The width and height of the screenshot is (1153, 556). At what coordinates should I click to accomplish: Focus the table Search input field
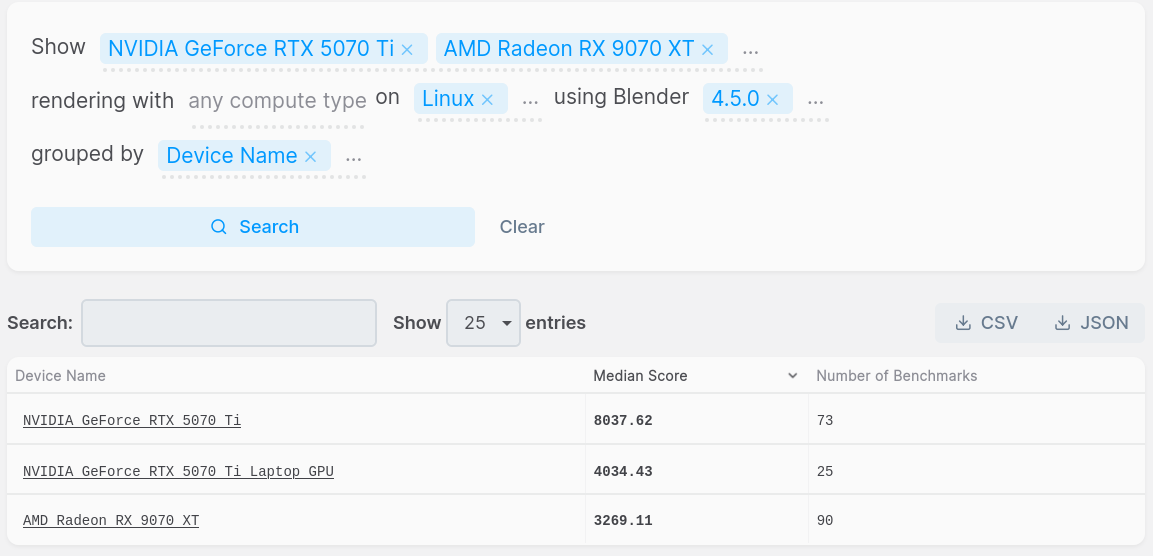pyautogui.click(x=229, y=323)
